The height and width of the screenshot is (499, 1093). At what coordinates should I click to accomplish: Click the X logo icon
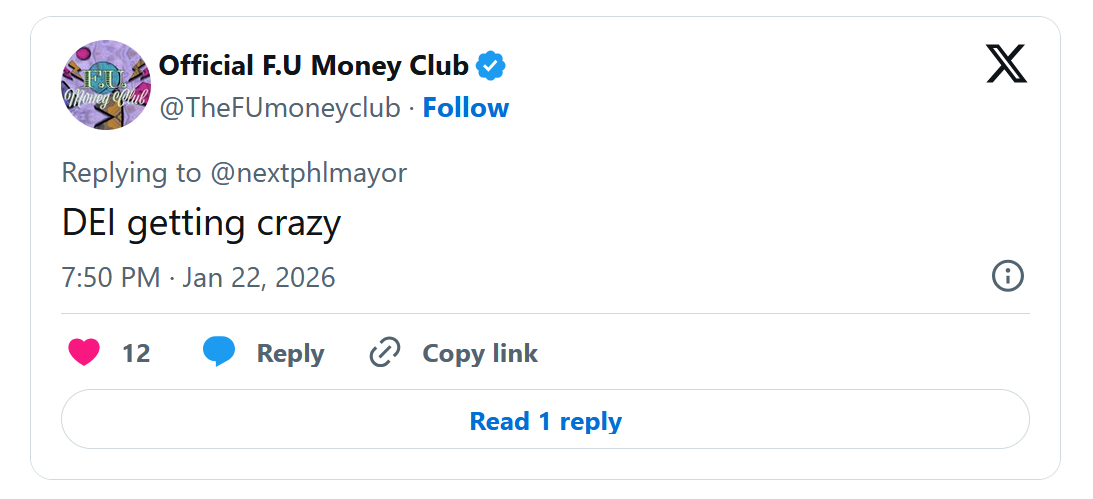coord(1006,65)
